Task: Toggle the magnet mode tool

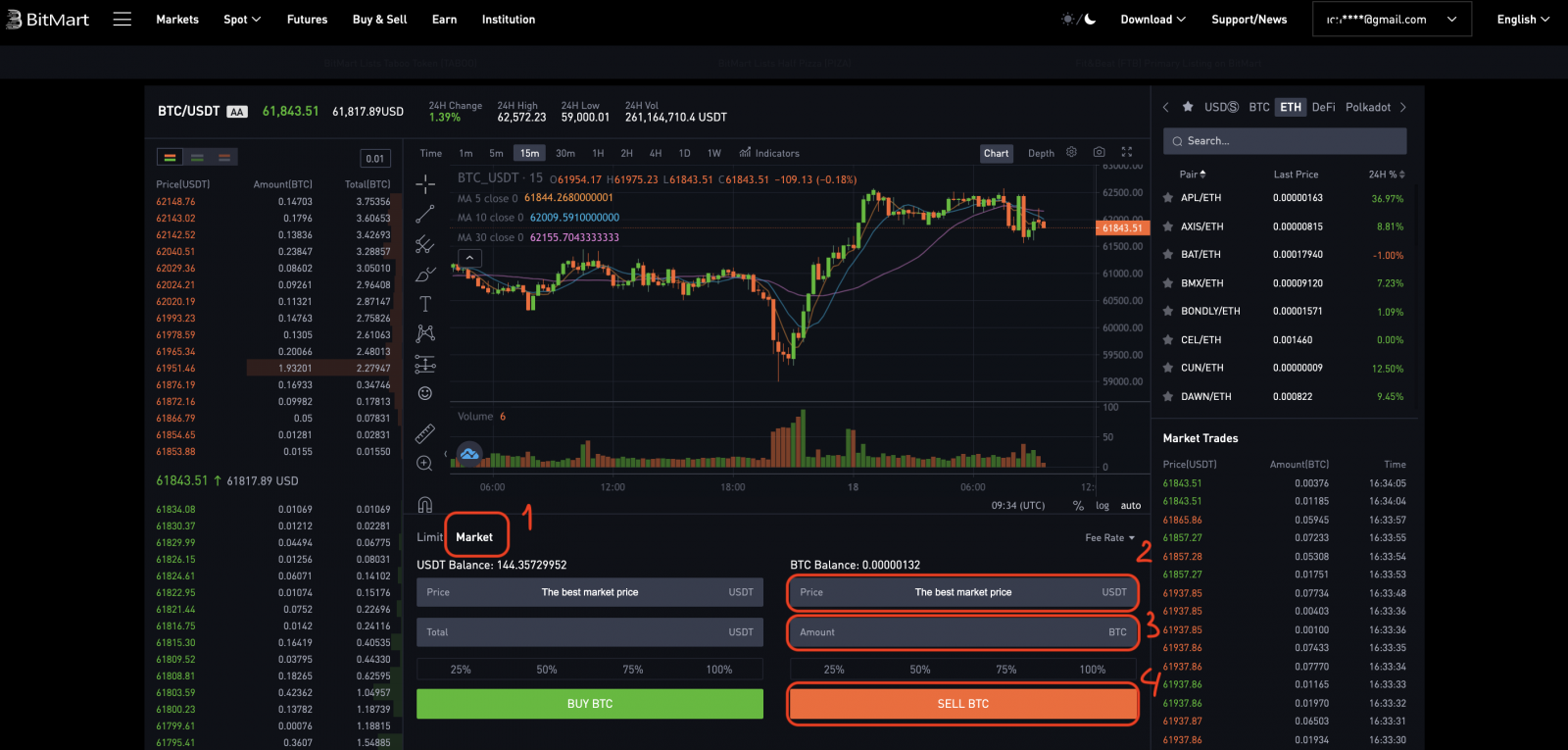Action: [x=425, y=505]
